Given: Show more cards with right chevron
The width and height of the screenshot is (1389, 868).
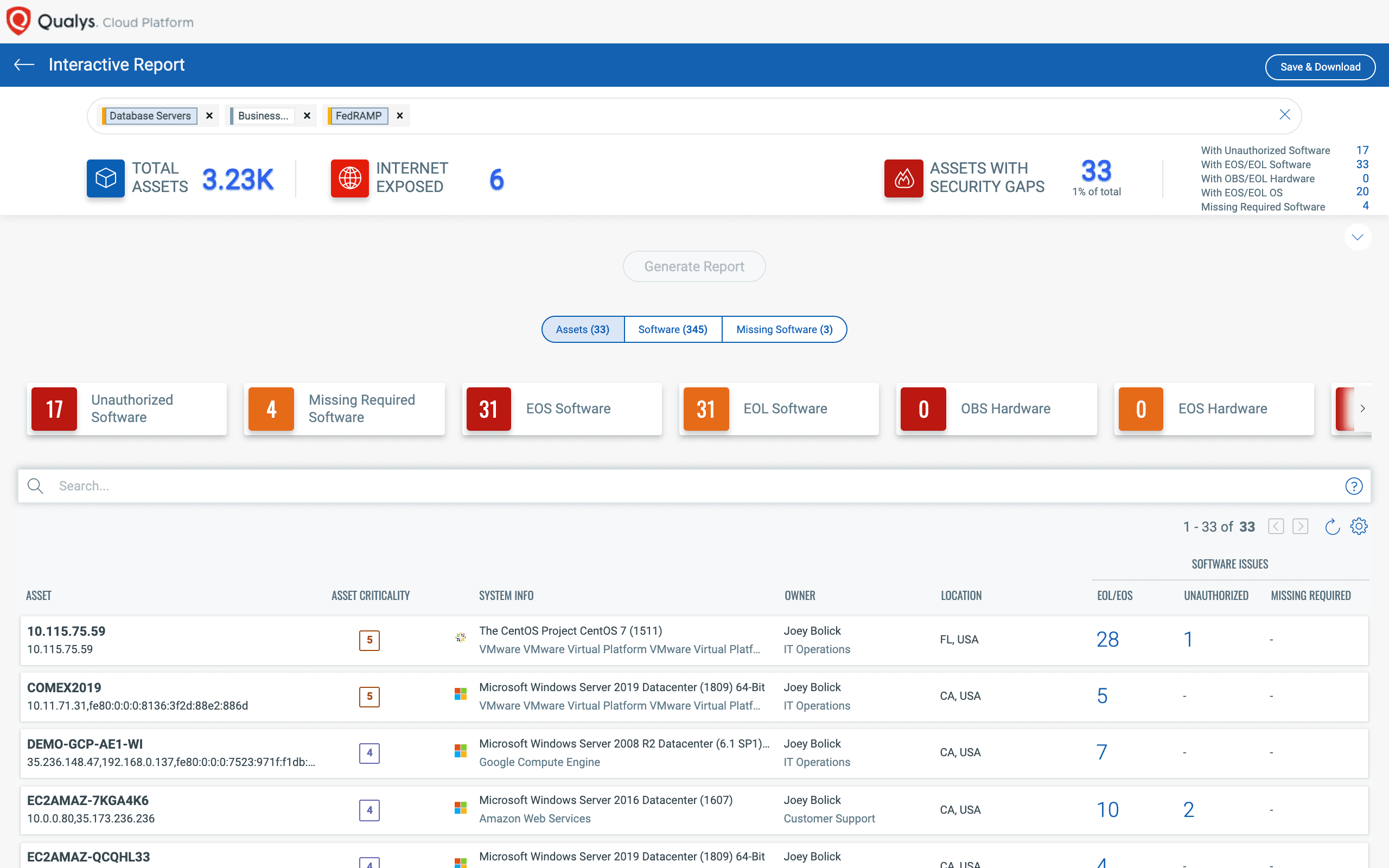Looking at the screenshot, I should click(1362, 409).
